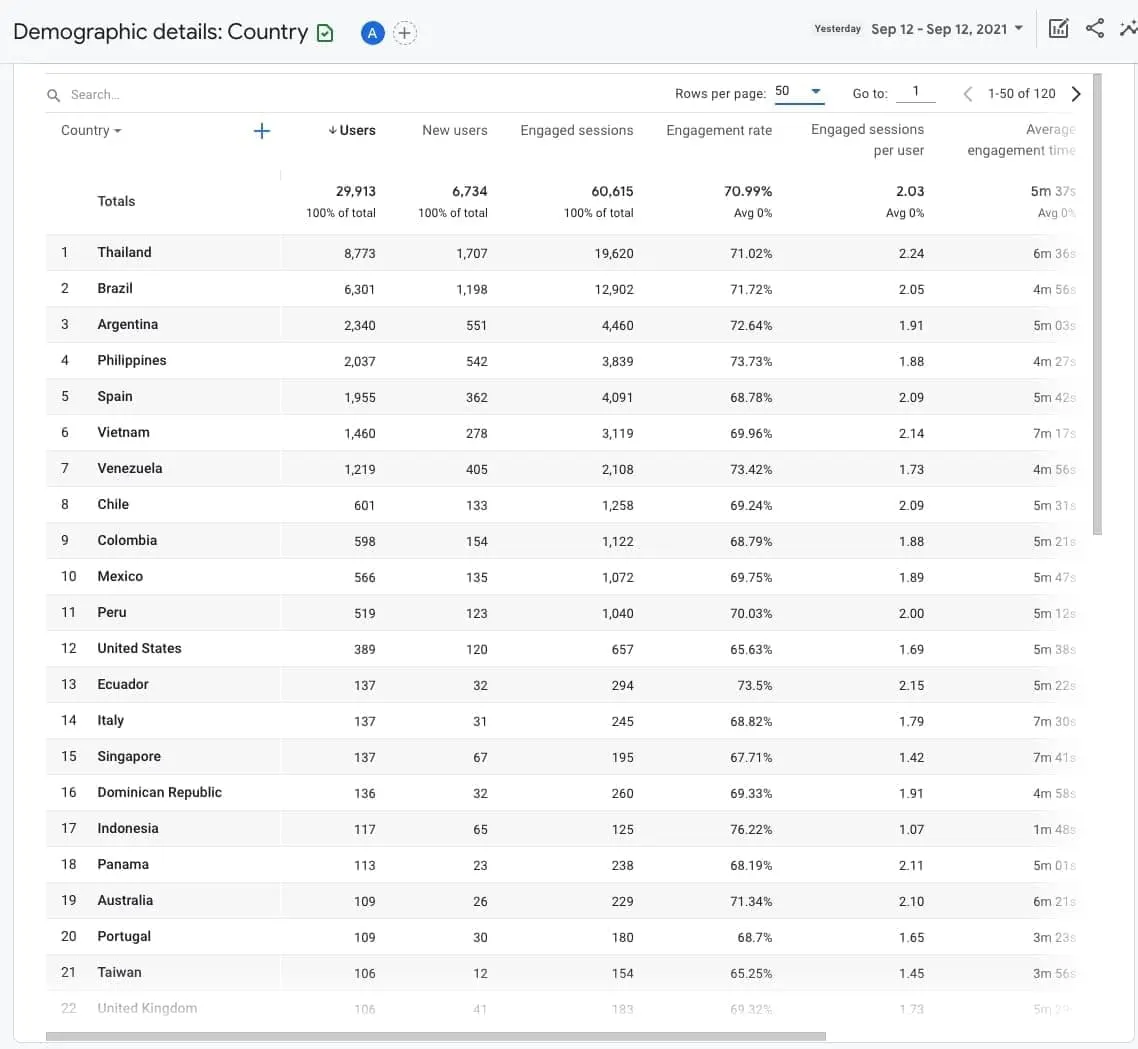The height and width of the screenshot is (1049, 1138).
Task: Expand the Rows per page selector
Action: pos(799,91)
